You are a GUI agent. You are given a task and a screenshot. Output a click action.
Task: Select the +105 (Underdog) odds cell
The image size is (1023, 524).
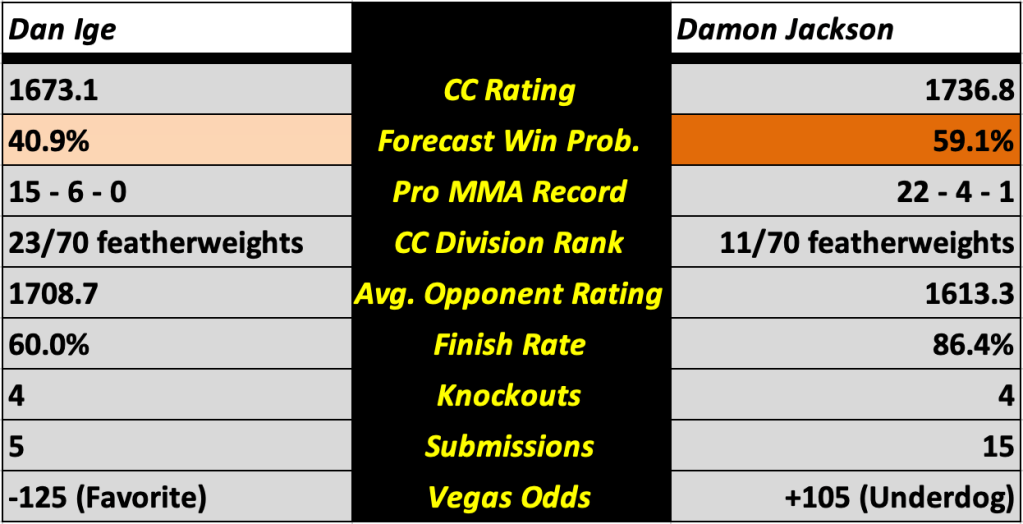tap(845, 498)
